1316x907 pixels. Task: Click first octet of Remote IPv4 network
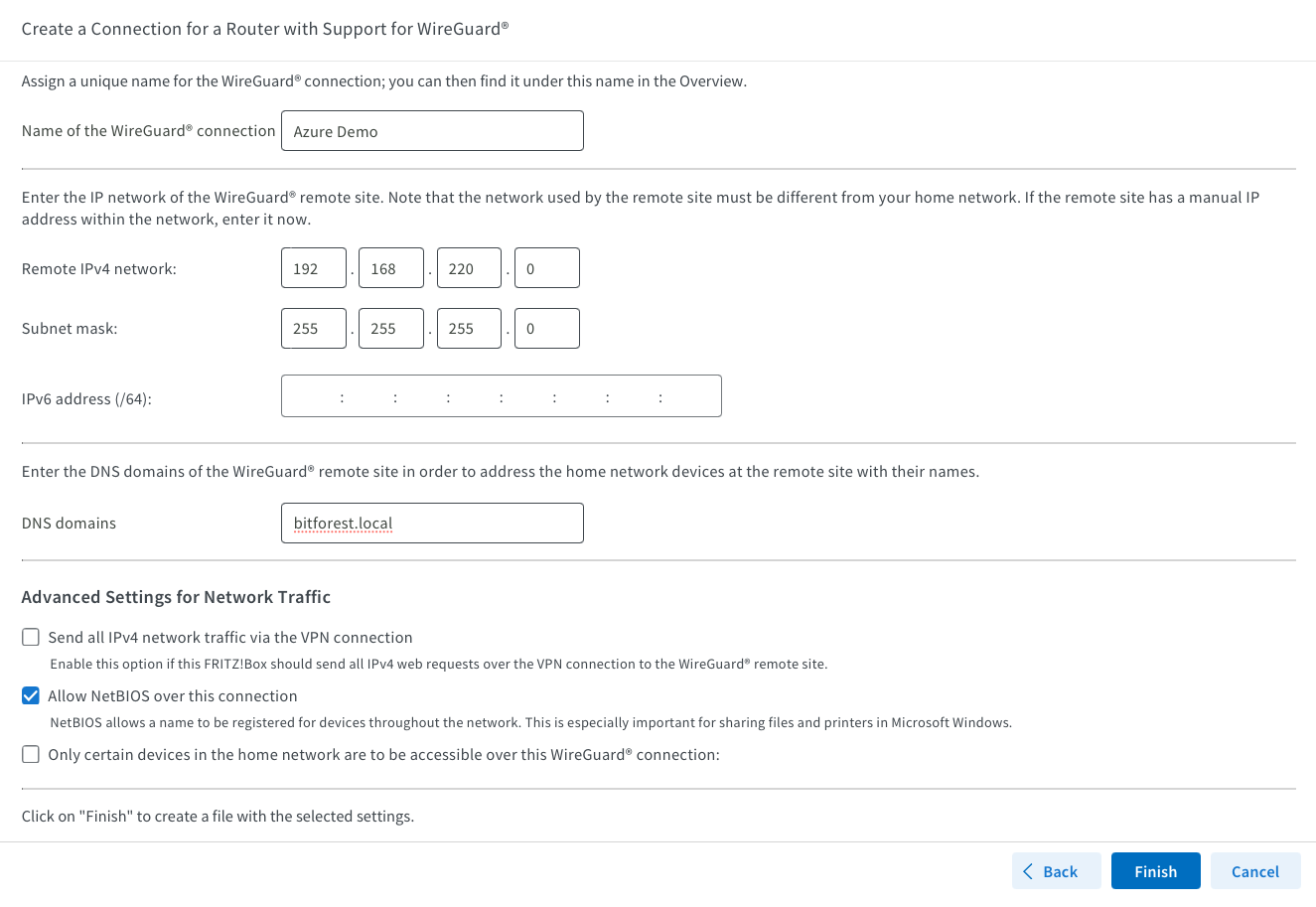pos(314,268)
